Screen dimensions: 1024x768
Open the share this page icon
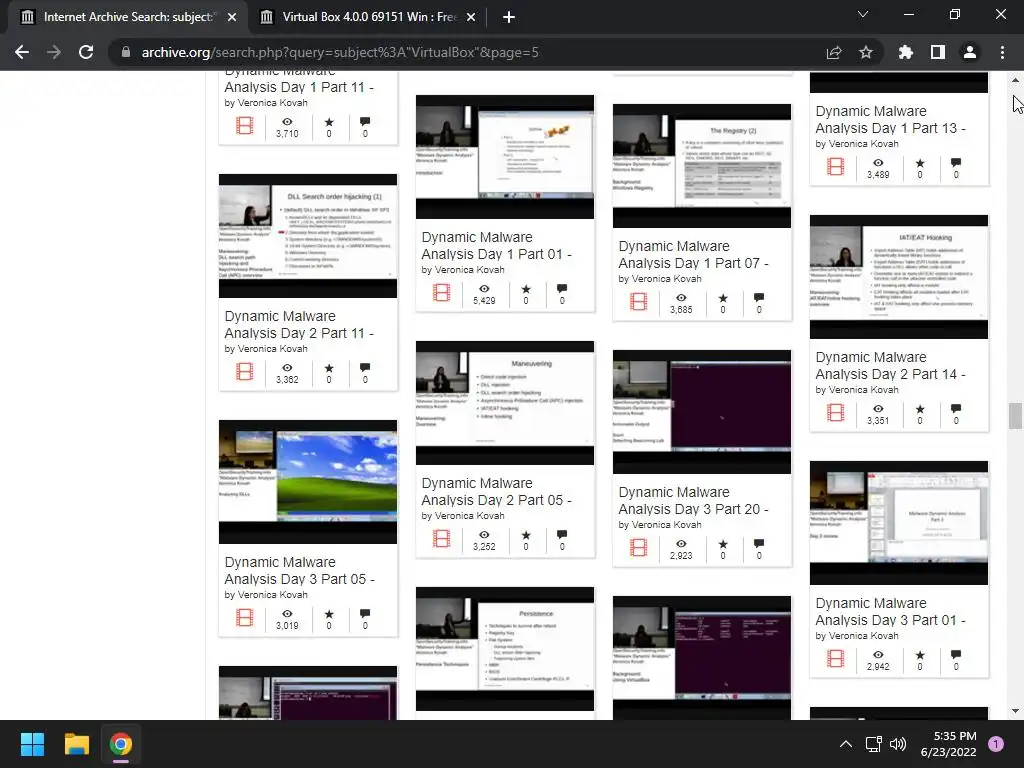point(834,52)
